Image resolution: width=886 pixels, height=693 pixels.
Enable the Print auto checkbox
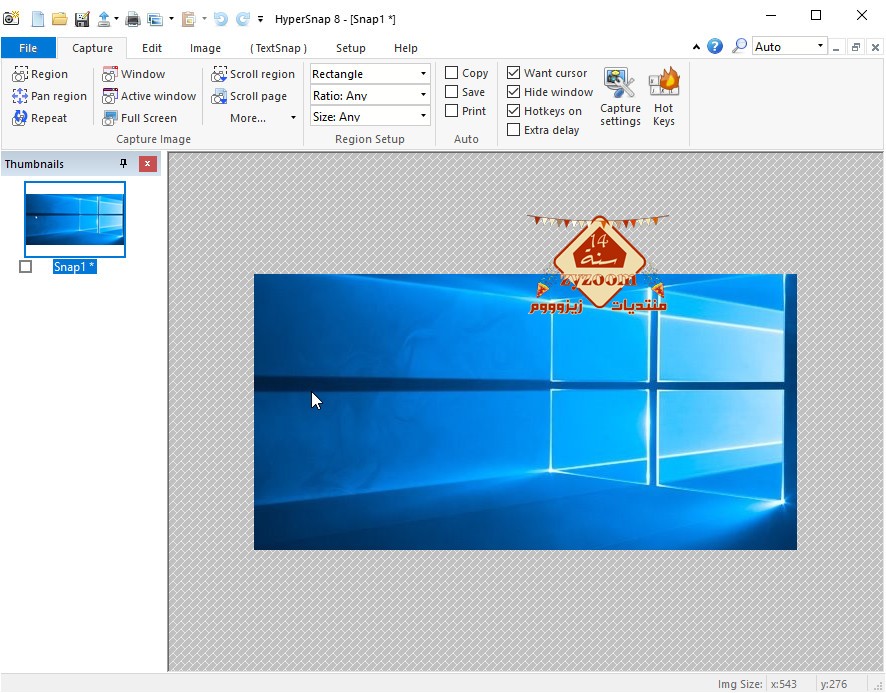tap(451, 111)
